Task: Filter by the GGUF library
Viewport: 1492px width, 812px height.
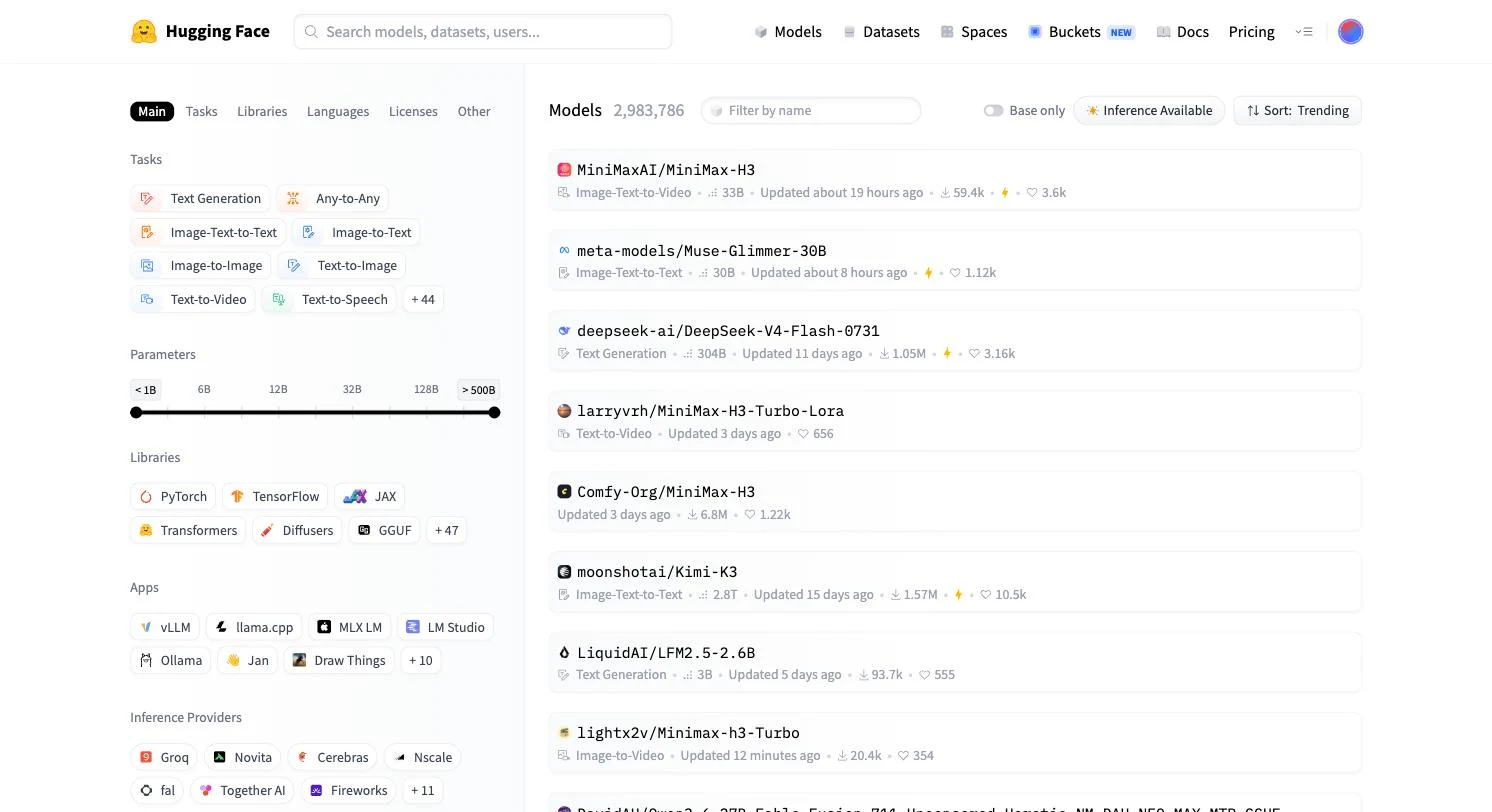Action: [x=385, y=530]
